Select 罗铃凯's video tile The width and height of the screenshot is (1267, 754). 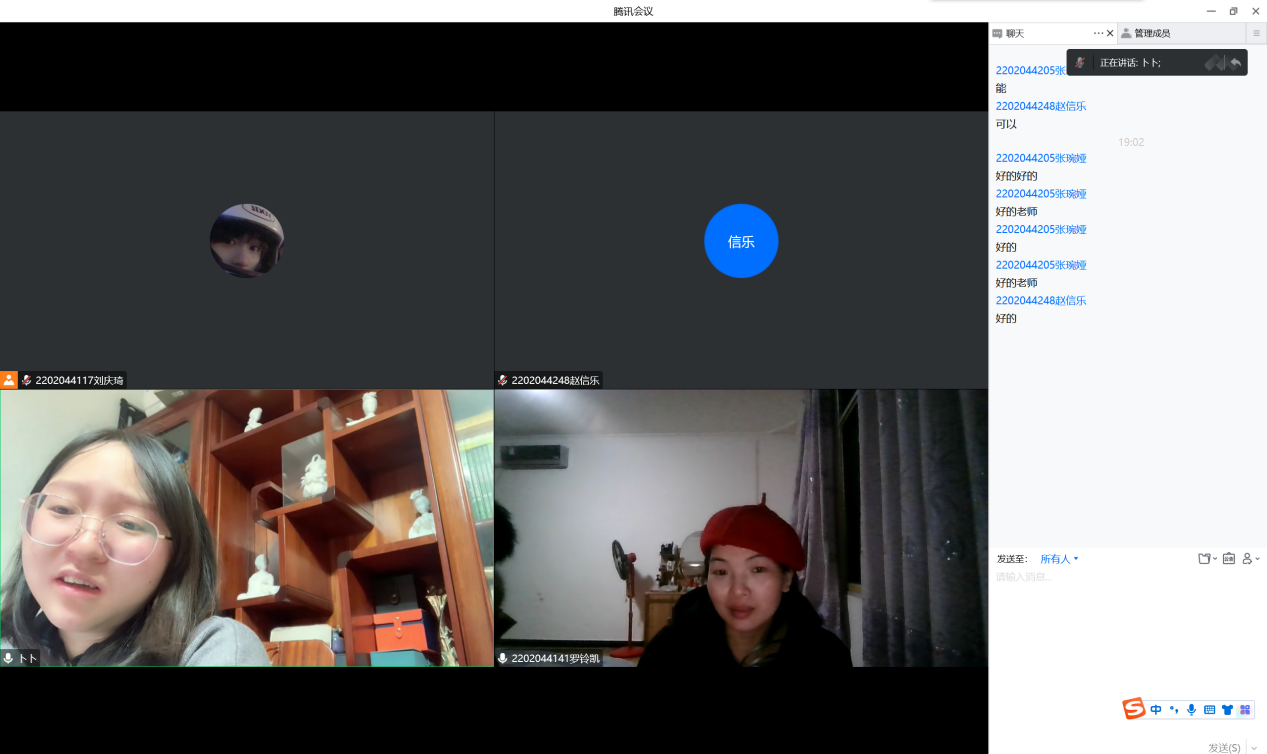point(741,528)
